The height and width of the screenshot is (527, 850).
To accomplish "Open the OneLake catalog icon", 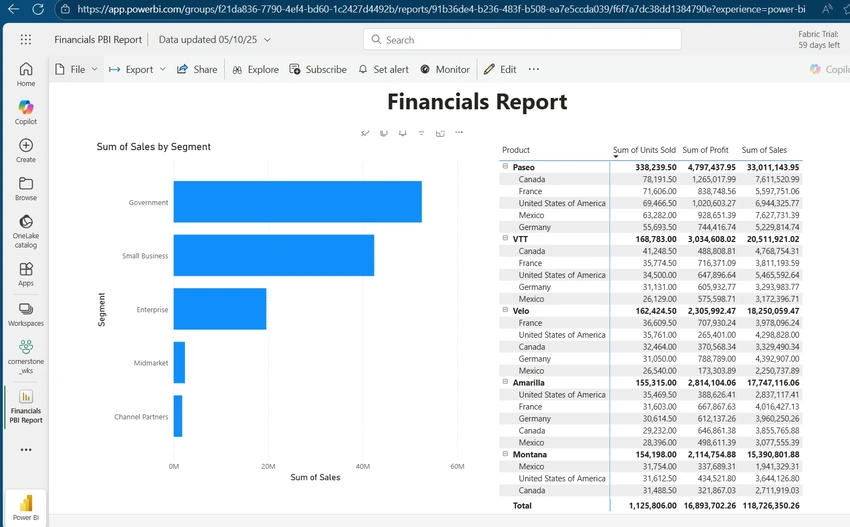I will 25,222.
